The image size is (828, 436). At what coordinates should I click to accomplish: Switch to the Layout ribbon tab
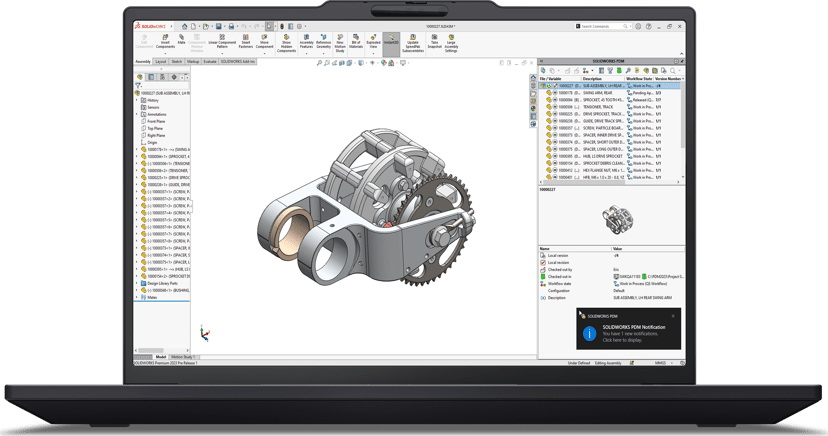pyautogui.click(x=161, y=62)
